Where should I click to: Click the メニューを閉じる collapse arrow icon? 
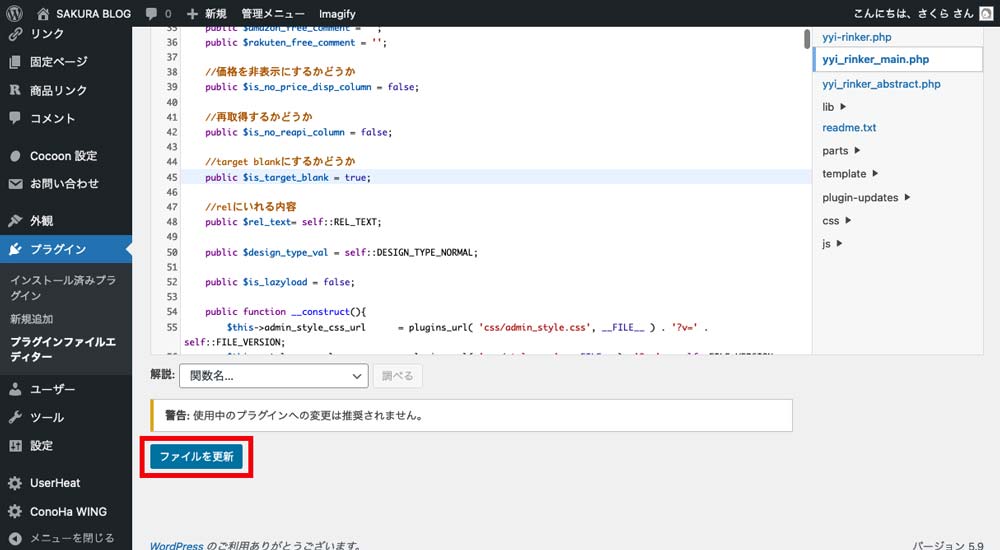click(x=15, y=539)
